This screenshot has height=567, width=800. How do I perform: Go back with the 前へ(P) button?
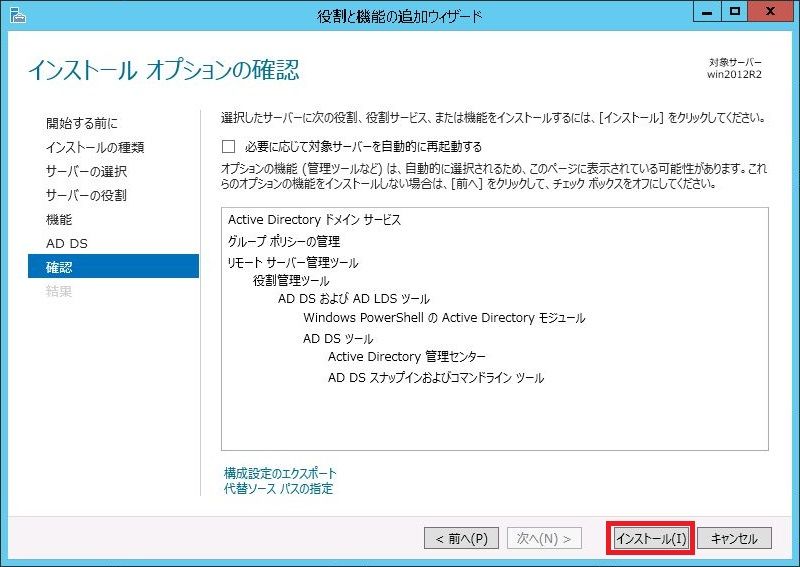pyautogui.click(x=461, y=538)
